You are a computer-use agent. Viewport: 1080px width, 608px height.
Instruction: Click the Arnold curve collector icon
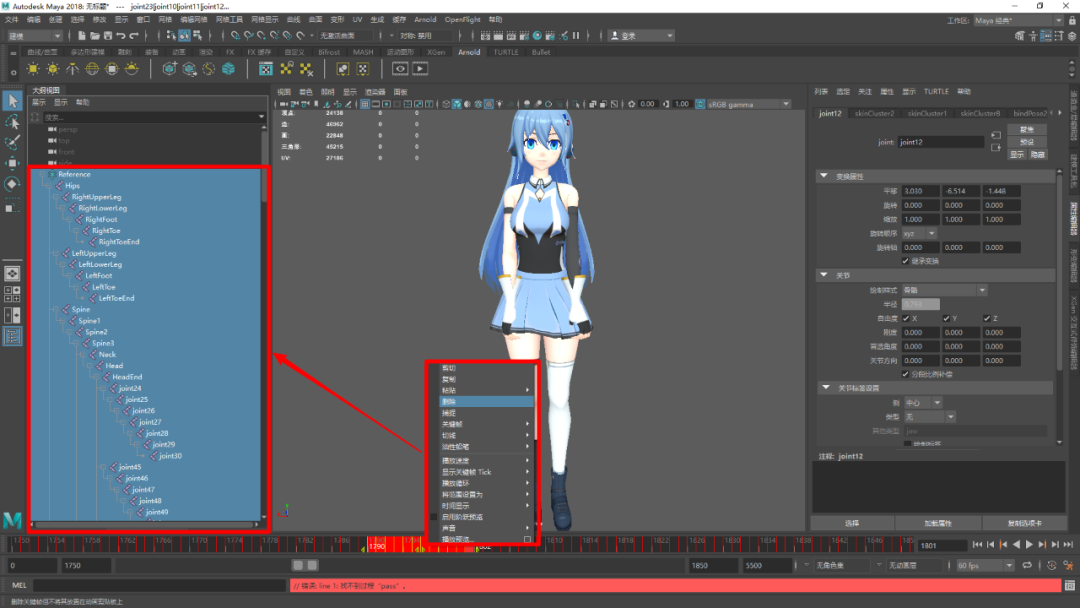tap(209, 69)
